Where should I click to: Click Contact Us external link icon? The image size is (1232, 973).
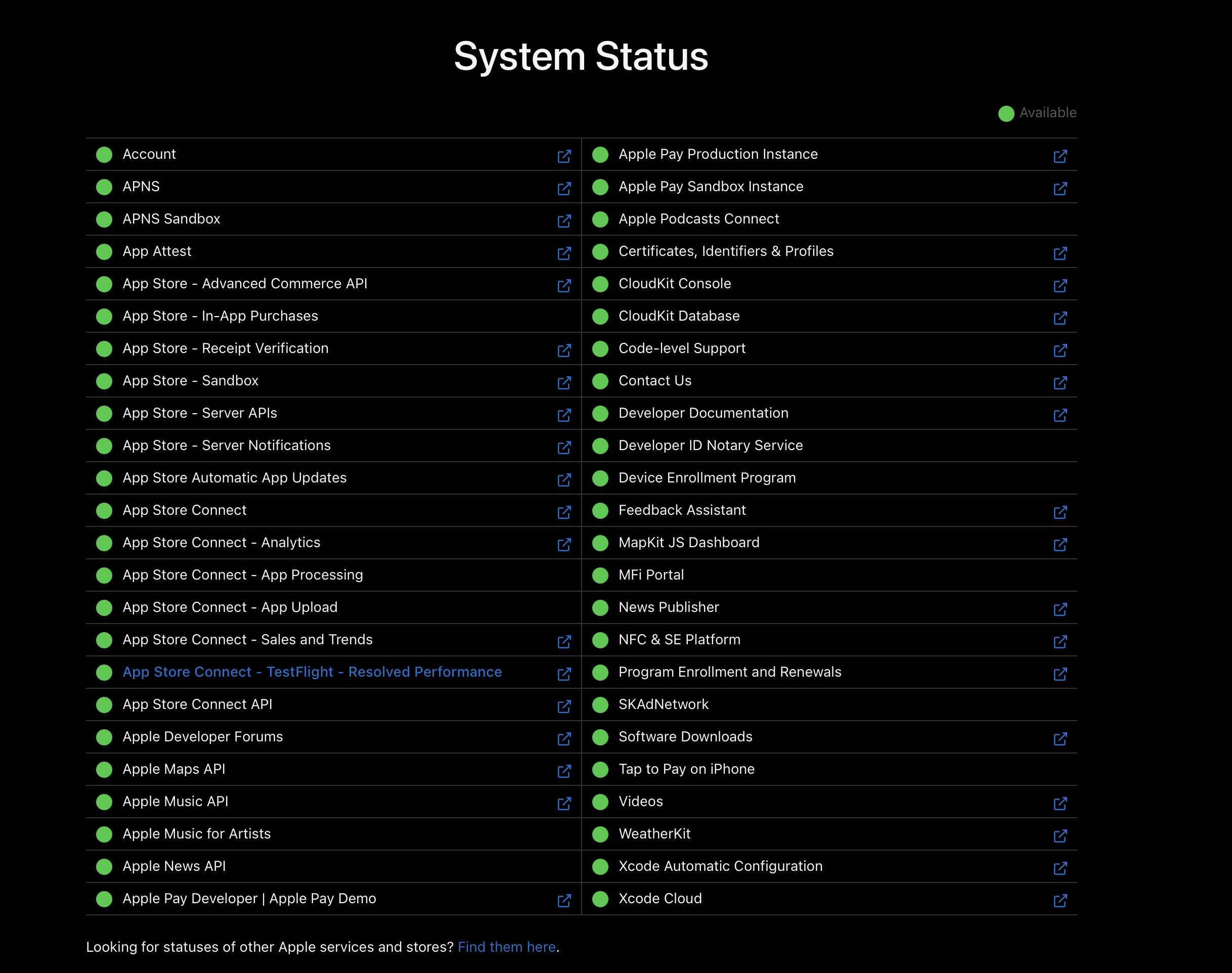pyautogui.click(x=1060, y=383)
